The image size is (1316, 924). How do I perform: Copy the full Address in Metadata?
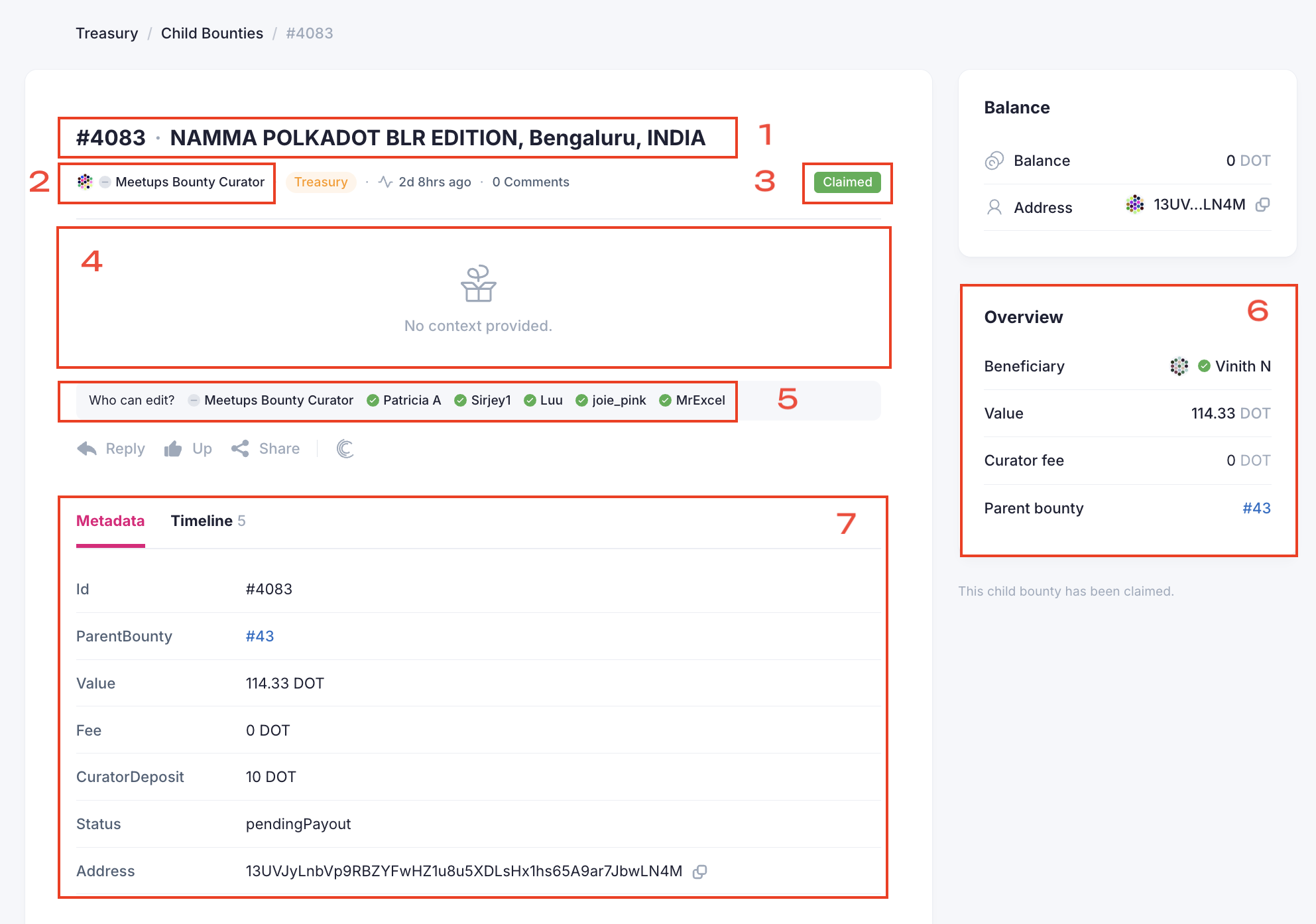[x=699, y=872]
